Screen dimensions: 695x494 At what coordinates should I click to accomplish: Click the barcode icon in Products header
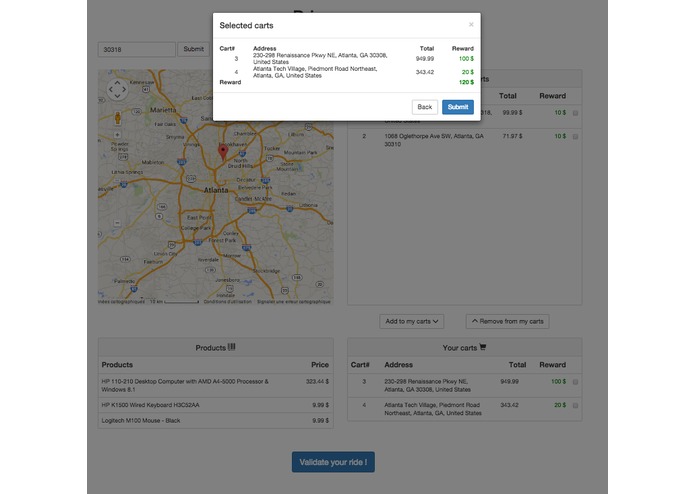232,347
